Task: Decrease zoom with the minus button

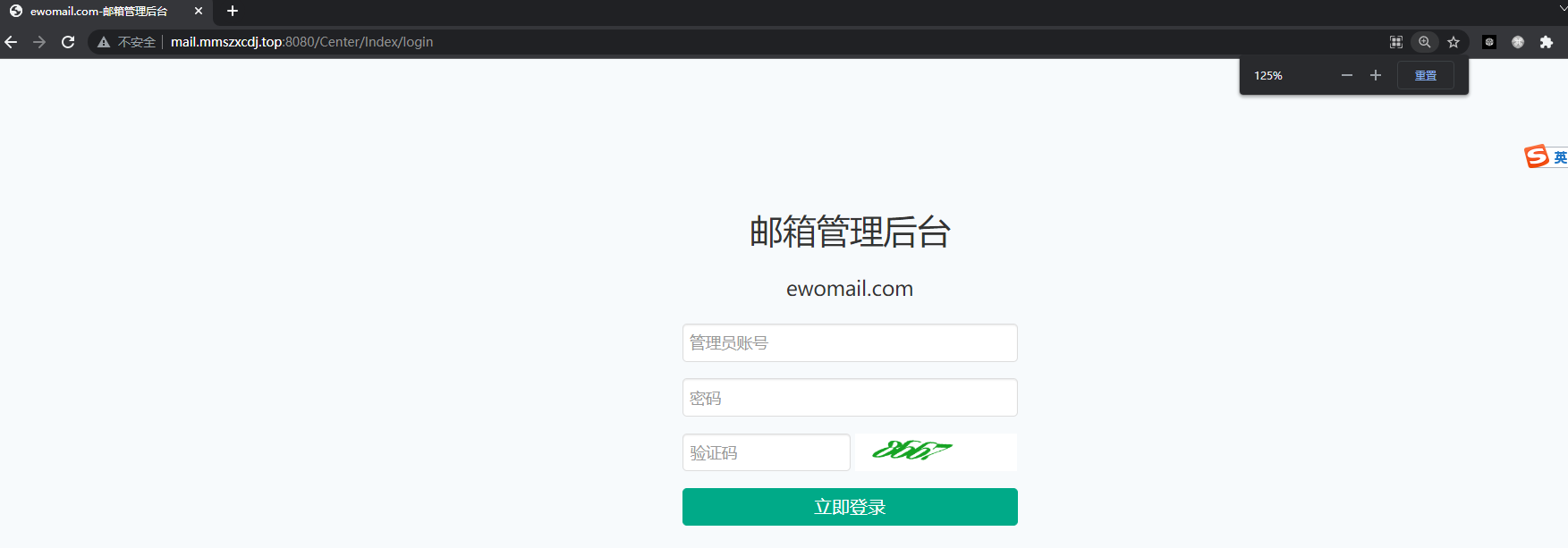Action: [1347, 76]
